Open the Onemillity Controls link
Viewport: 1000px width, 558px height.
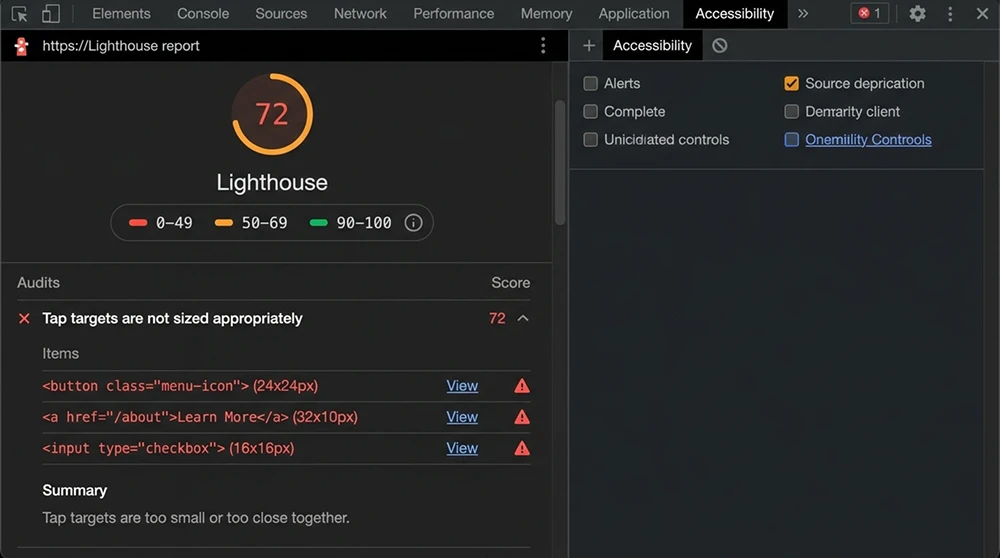868,140
